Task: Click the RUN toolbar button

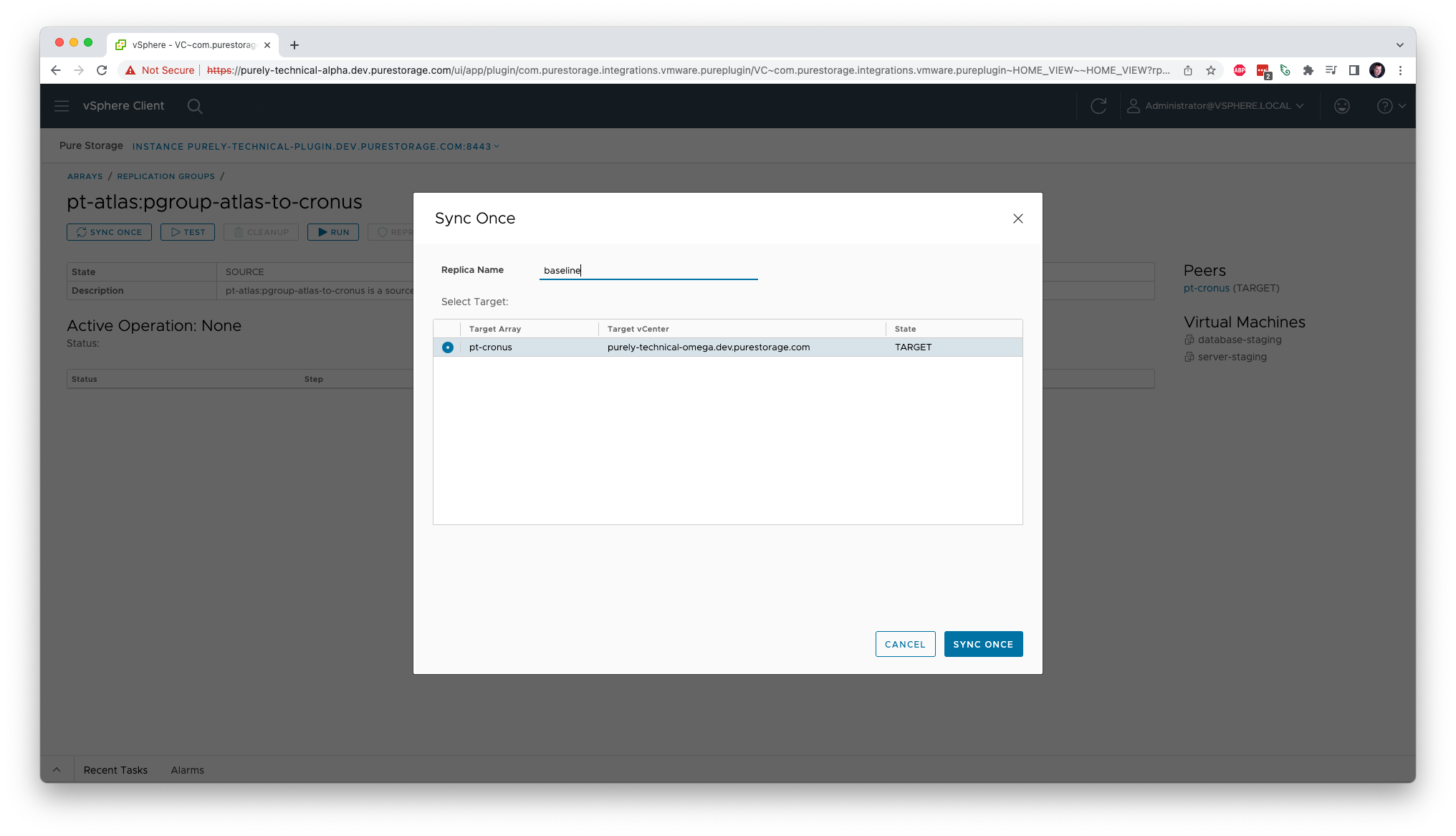Action: tap(333, 232)
